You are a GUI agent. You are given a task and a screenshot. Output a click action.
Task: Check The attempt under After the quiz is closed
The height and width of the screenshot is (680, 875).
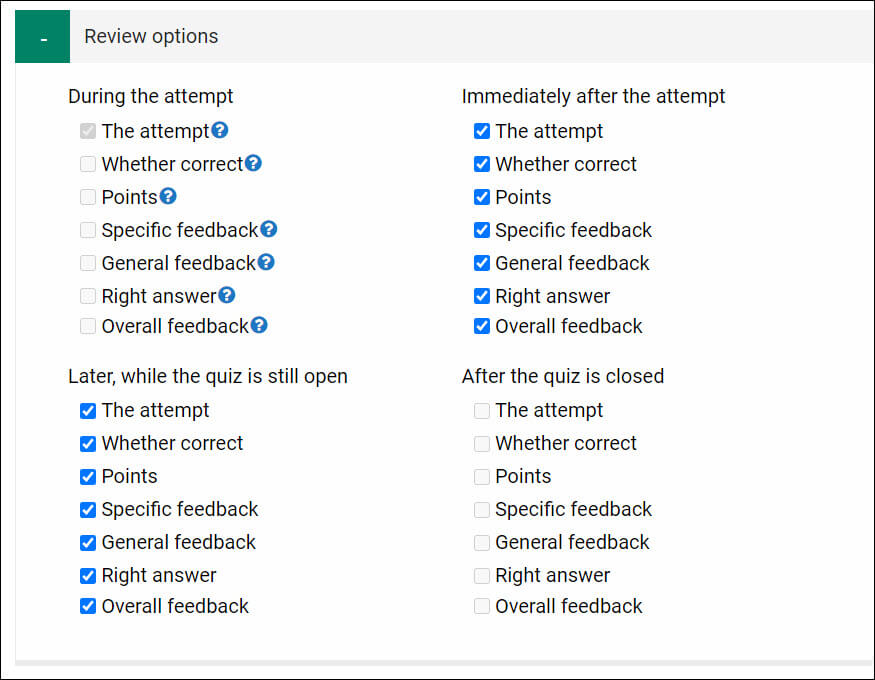pos(482,411)
